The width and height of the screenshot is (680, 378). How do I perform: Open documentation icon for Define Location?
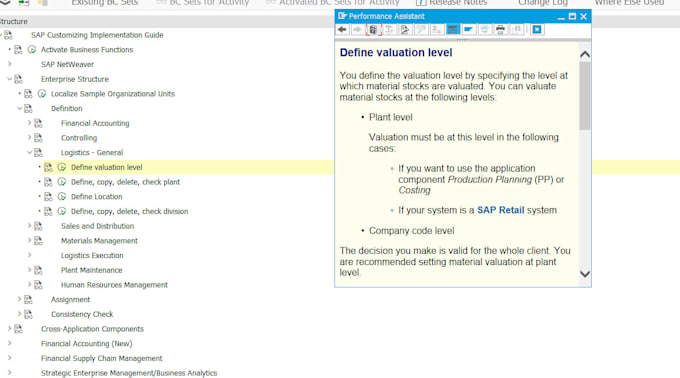tap(48, 197)
